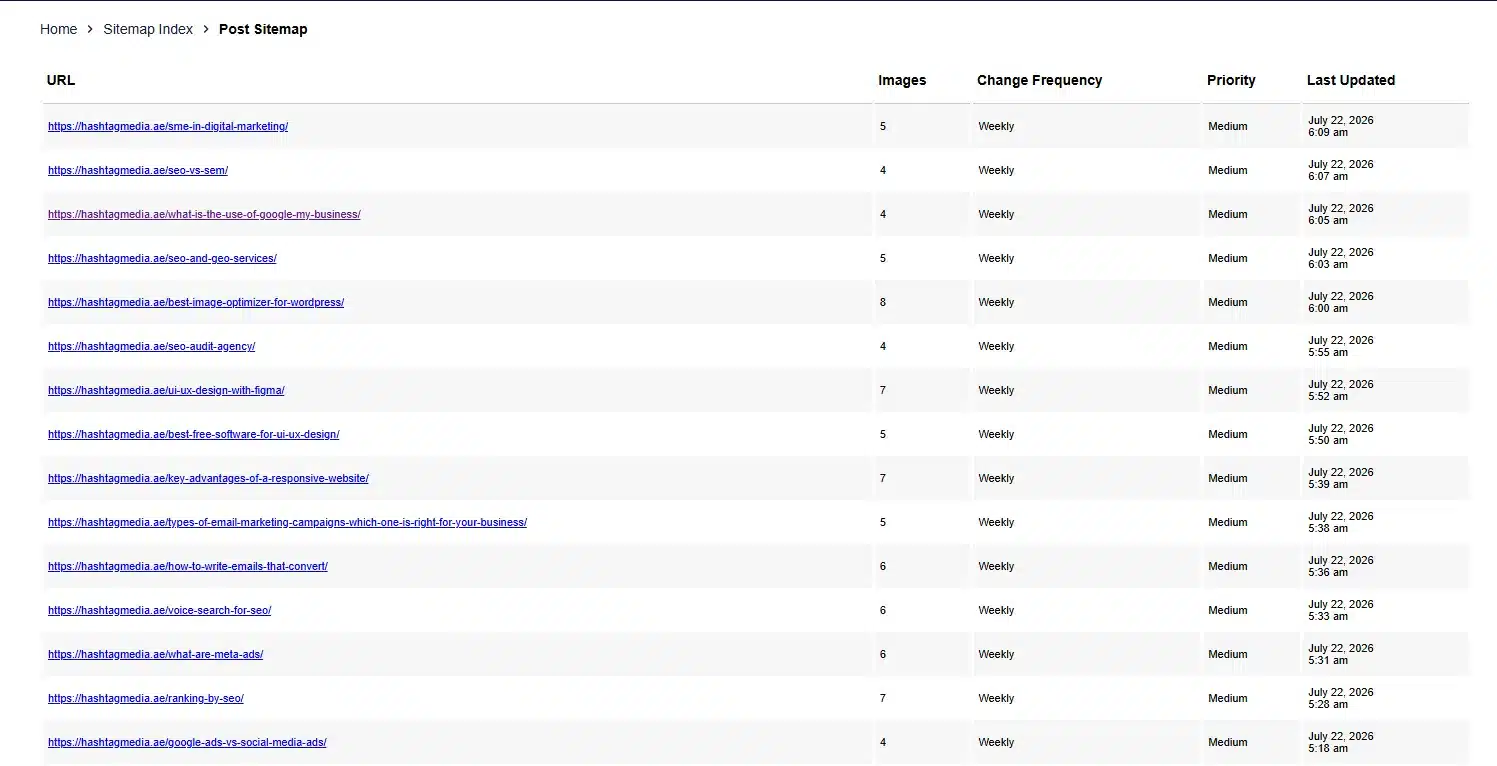Click the Change Frequency column header
This screenshot has height=766, width=1497.
(1039, 80)
